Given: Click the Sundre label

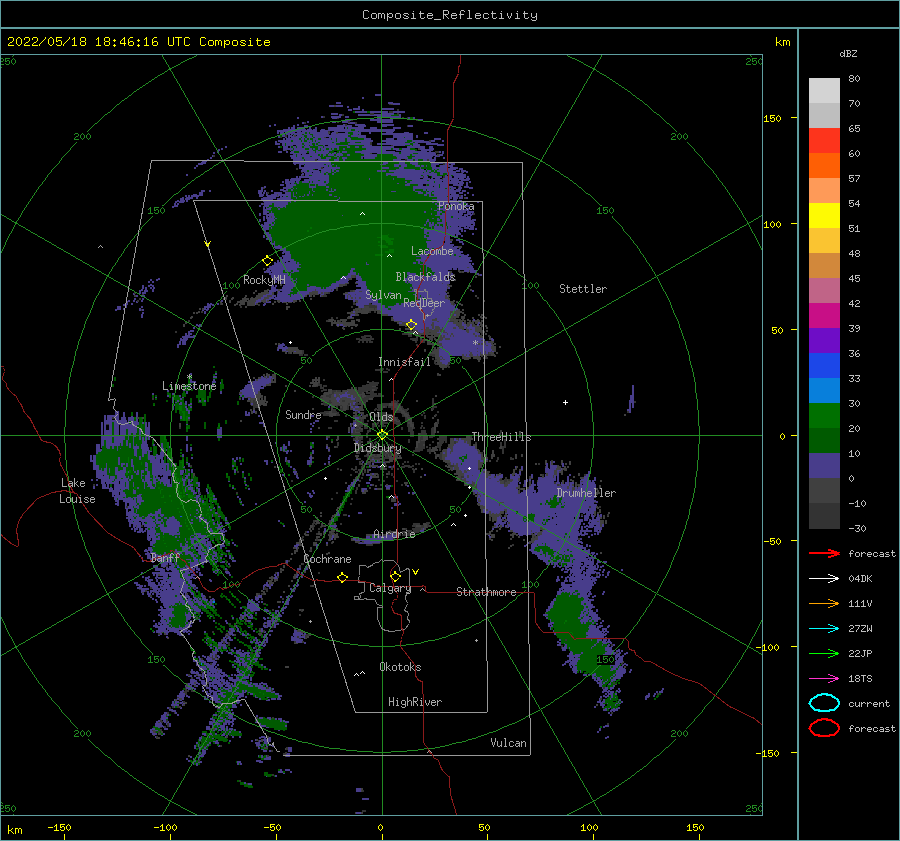Looking at the screenshot, I should pyautogui.click(x=303, y=414).
